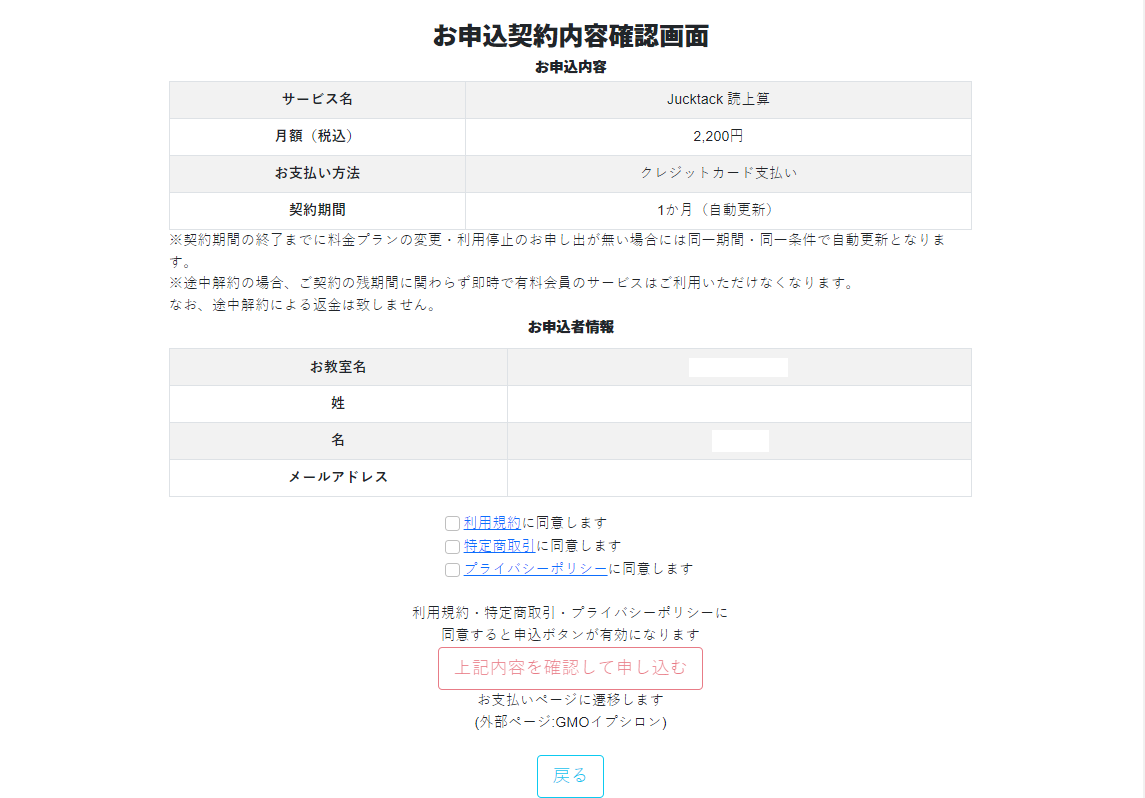Open the 利用規約 link
The width and height of the screenshot is (1145, 798).
492,523
